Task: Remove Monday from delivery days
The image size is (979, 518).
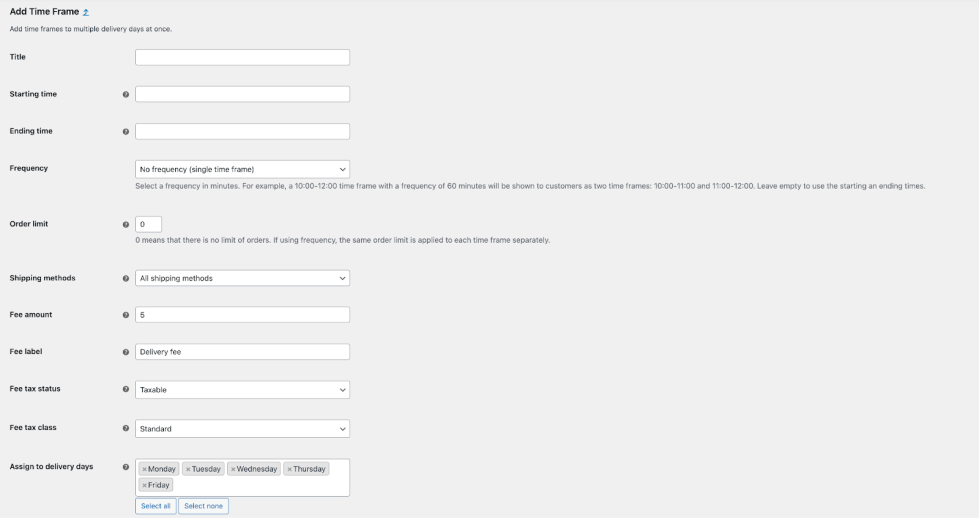Action: tap(144, 469)
